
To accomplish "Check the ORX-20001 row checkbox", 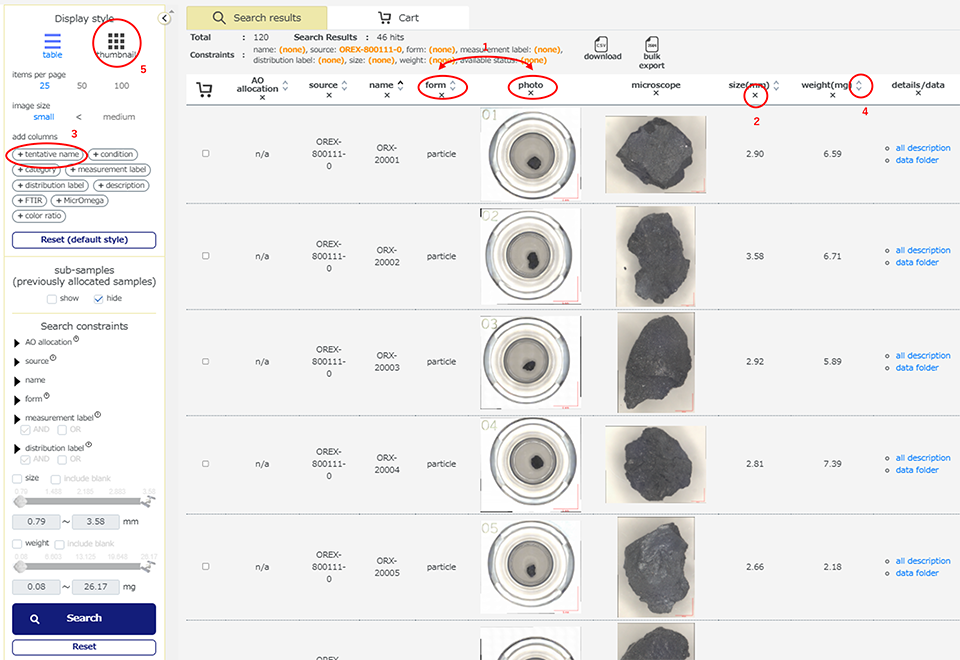I will pyautogui.click(x=206, y=153).
